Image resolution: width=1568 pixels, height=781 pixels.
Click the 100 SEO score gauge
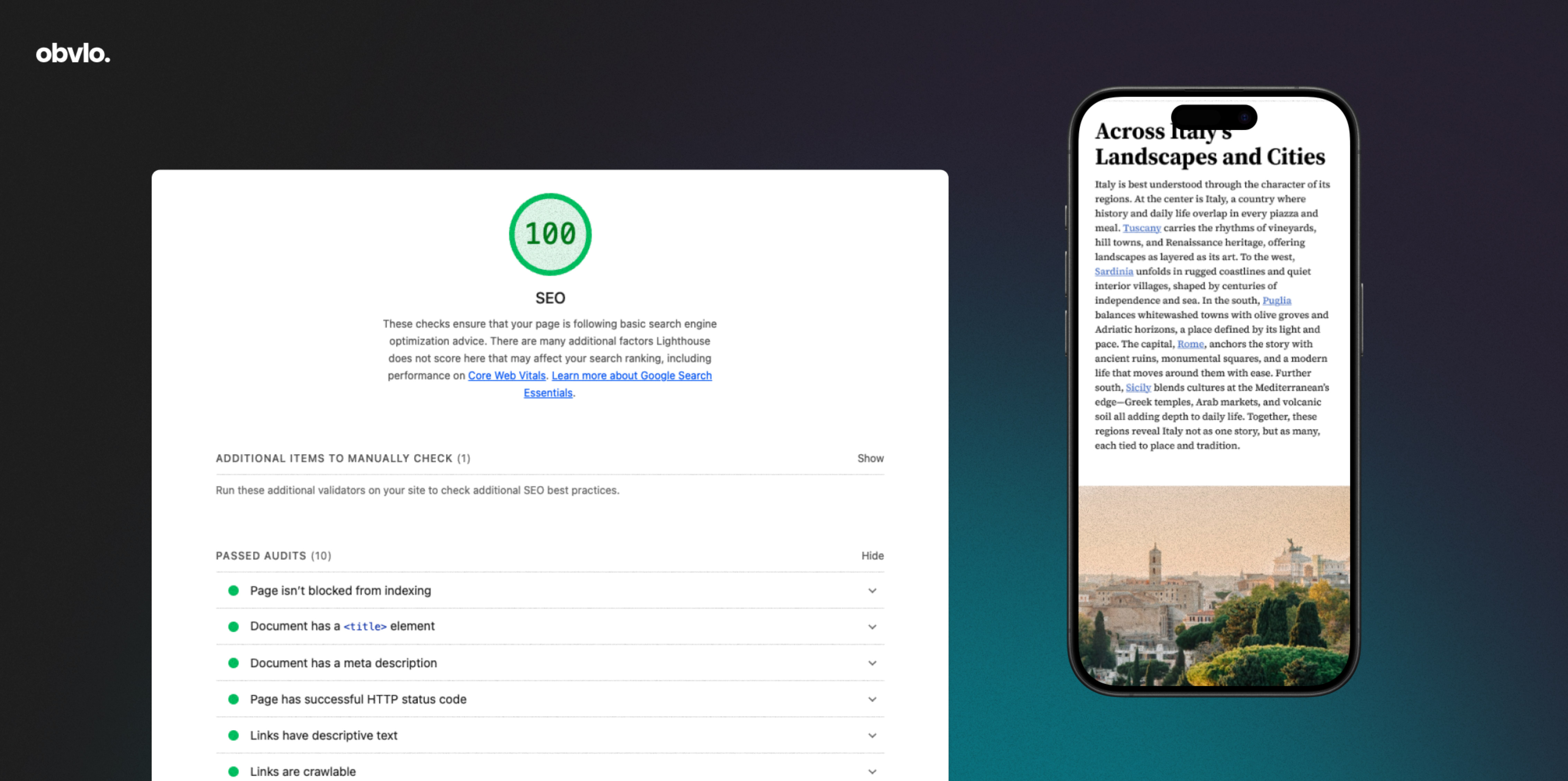[x=550, y=234]
